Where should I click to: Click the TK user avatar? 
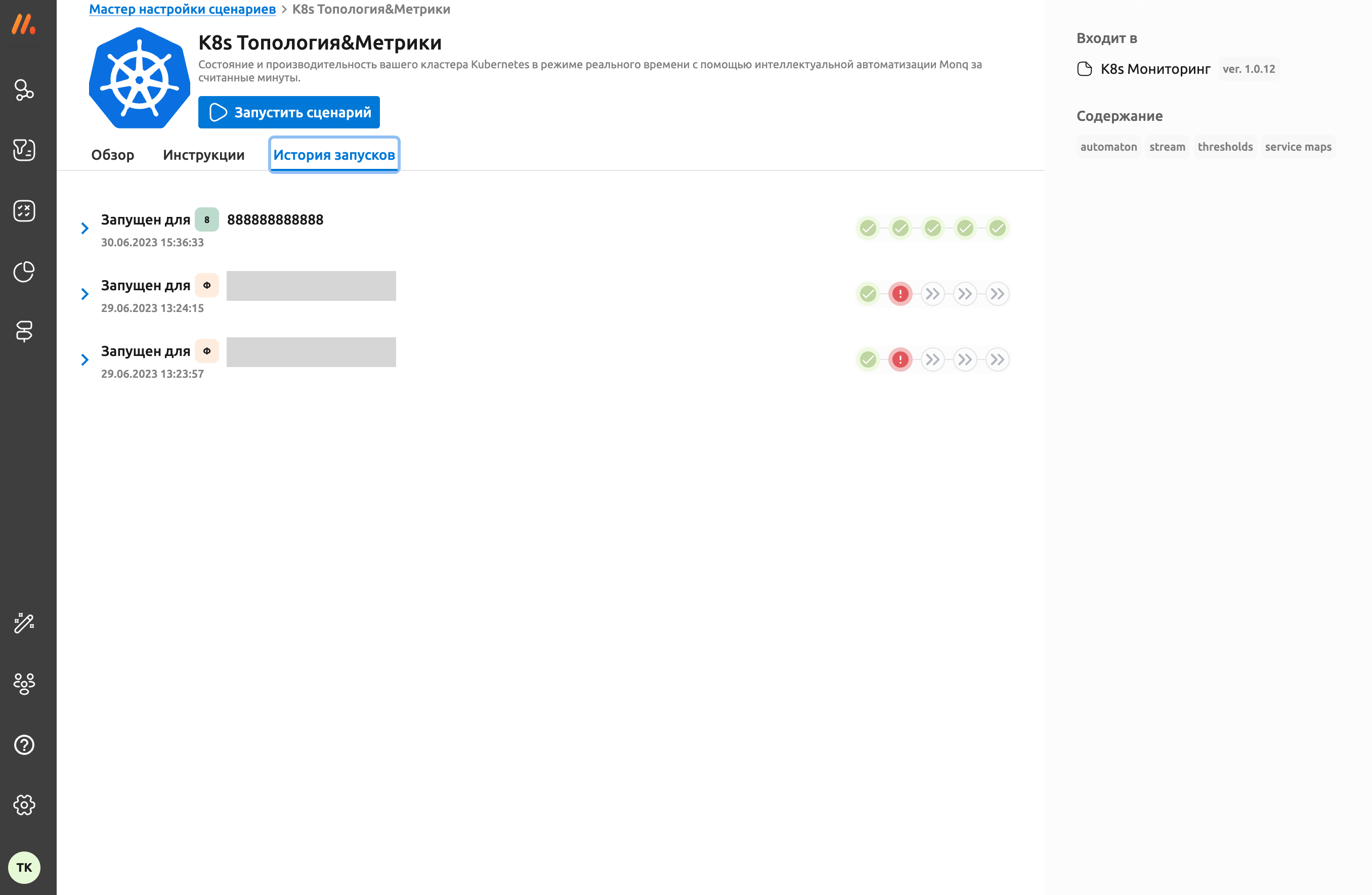click(x=24, y=867)
